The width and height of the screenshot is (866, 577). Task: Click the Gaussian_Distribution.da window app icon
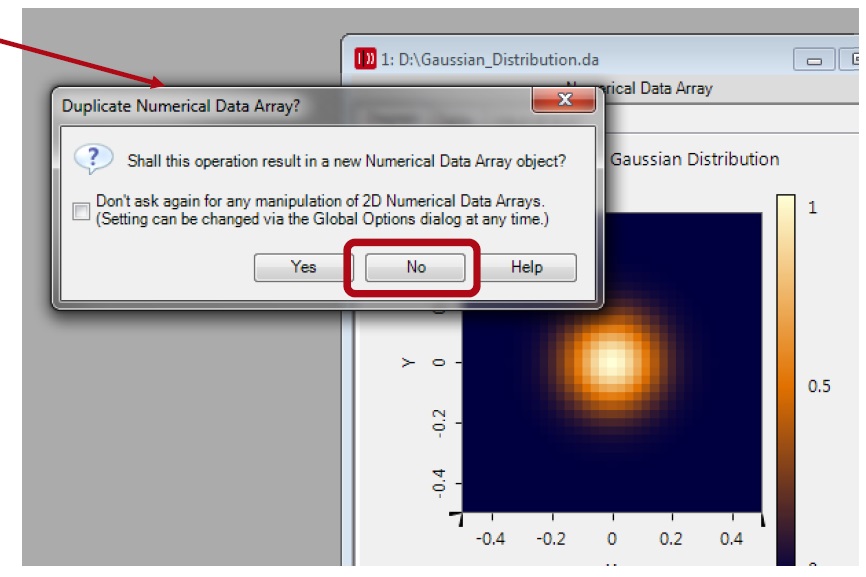[365, 59]
